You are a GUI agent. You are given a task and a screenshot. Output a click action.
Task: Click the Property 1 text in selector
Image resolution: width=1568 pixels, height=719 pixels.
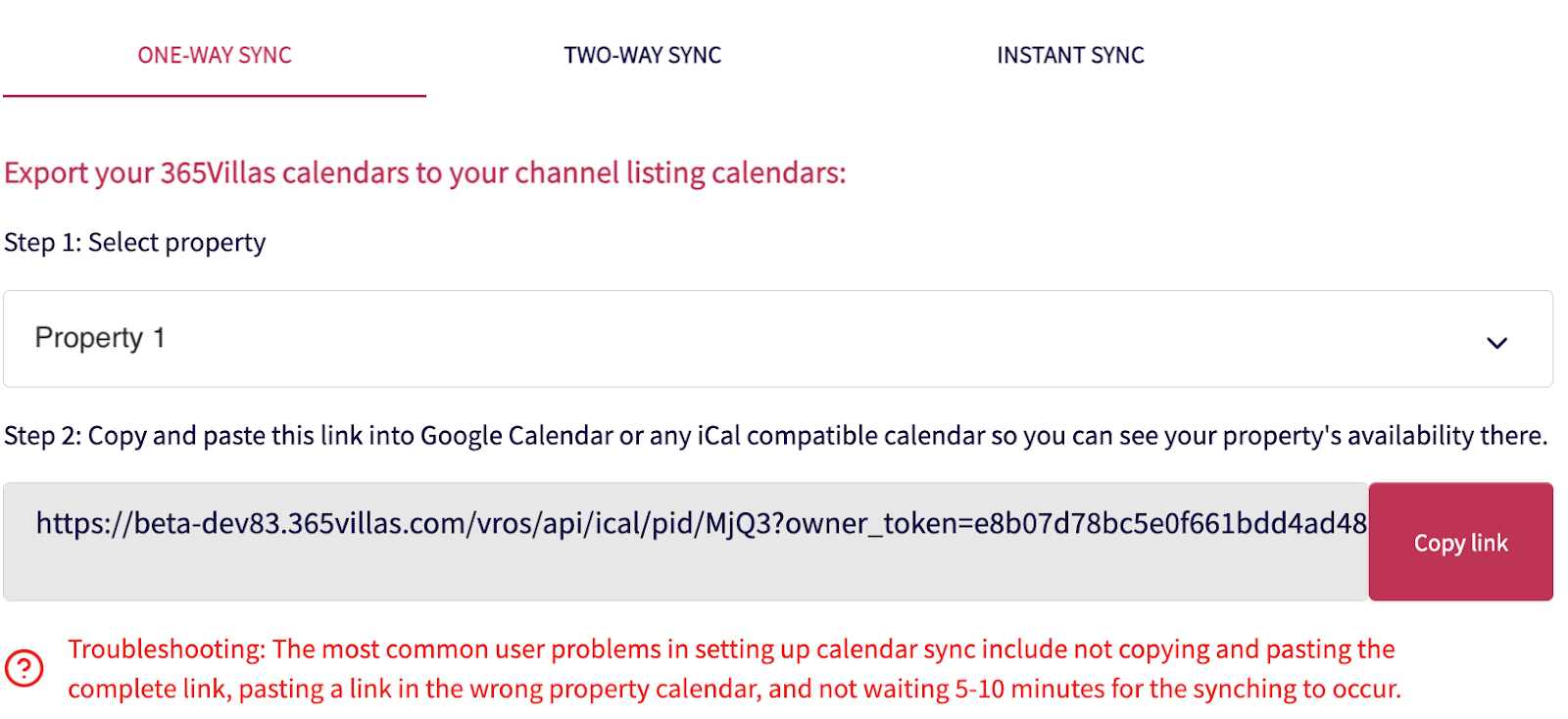point(100,339)
